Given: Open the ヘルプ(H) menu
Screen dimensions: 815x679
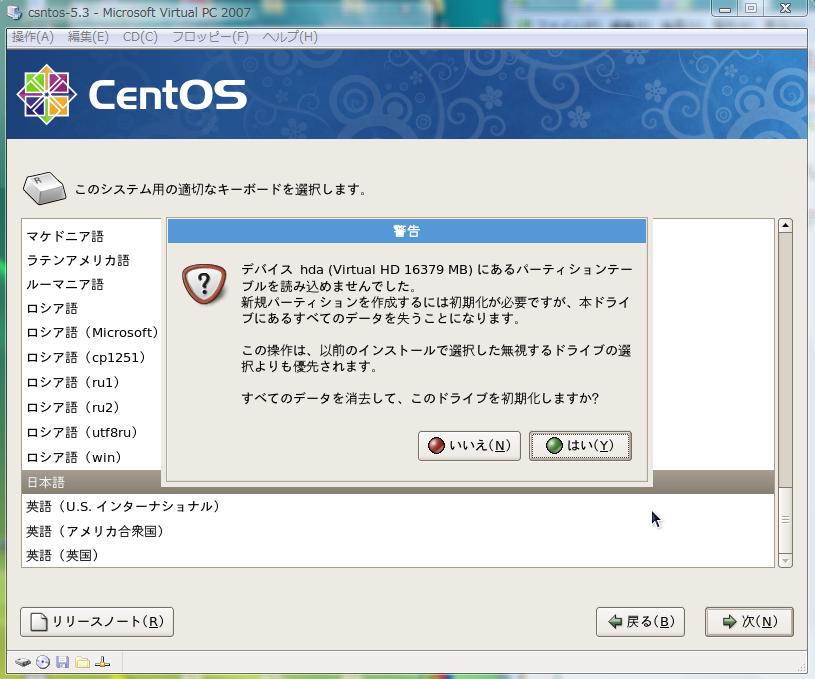Looking at the screenshot, I should (290, 37).
